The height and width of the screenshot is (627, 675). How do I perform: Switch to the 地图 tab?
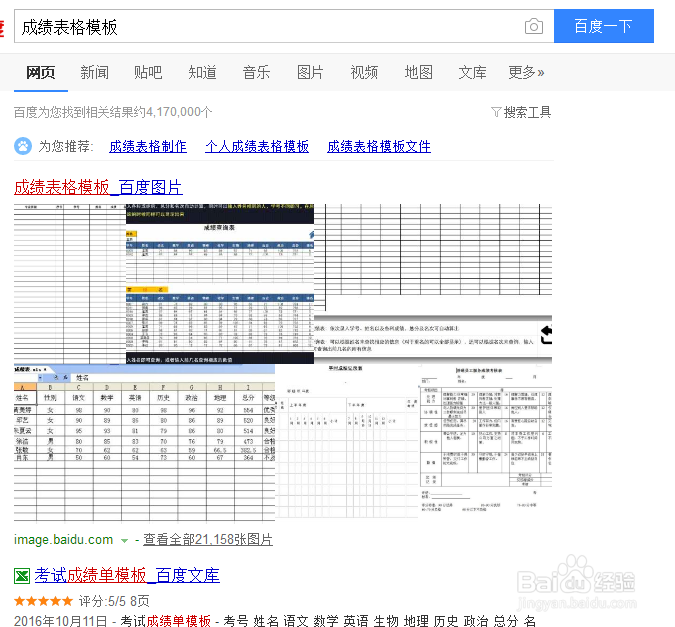418,72
